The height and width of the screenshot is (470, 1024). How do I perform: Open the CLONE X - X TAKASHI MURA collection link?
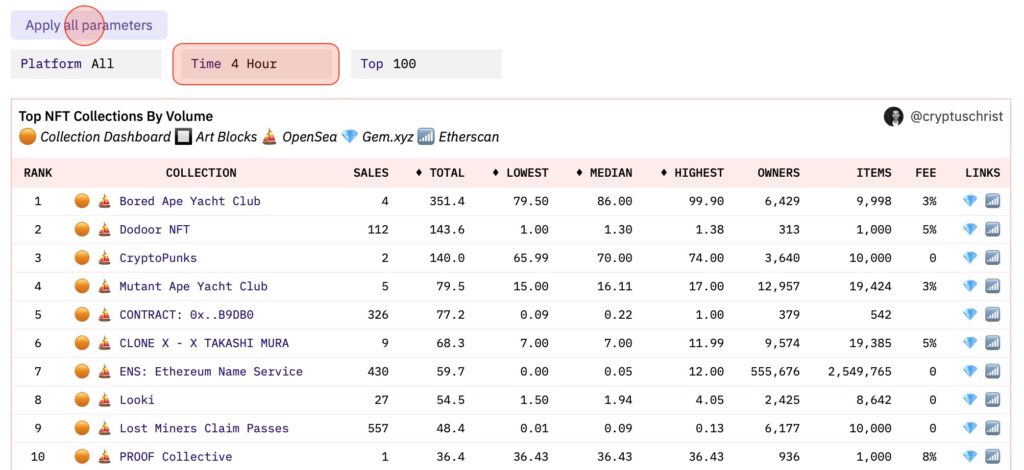point(204,343)
